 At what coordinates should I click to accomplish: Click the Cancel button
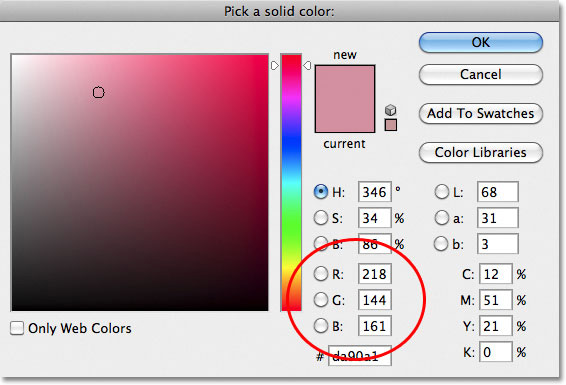coord(481,75)
